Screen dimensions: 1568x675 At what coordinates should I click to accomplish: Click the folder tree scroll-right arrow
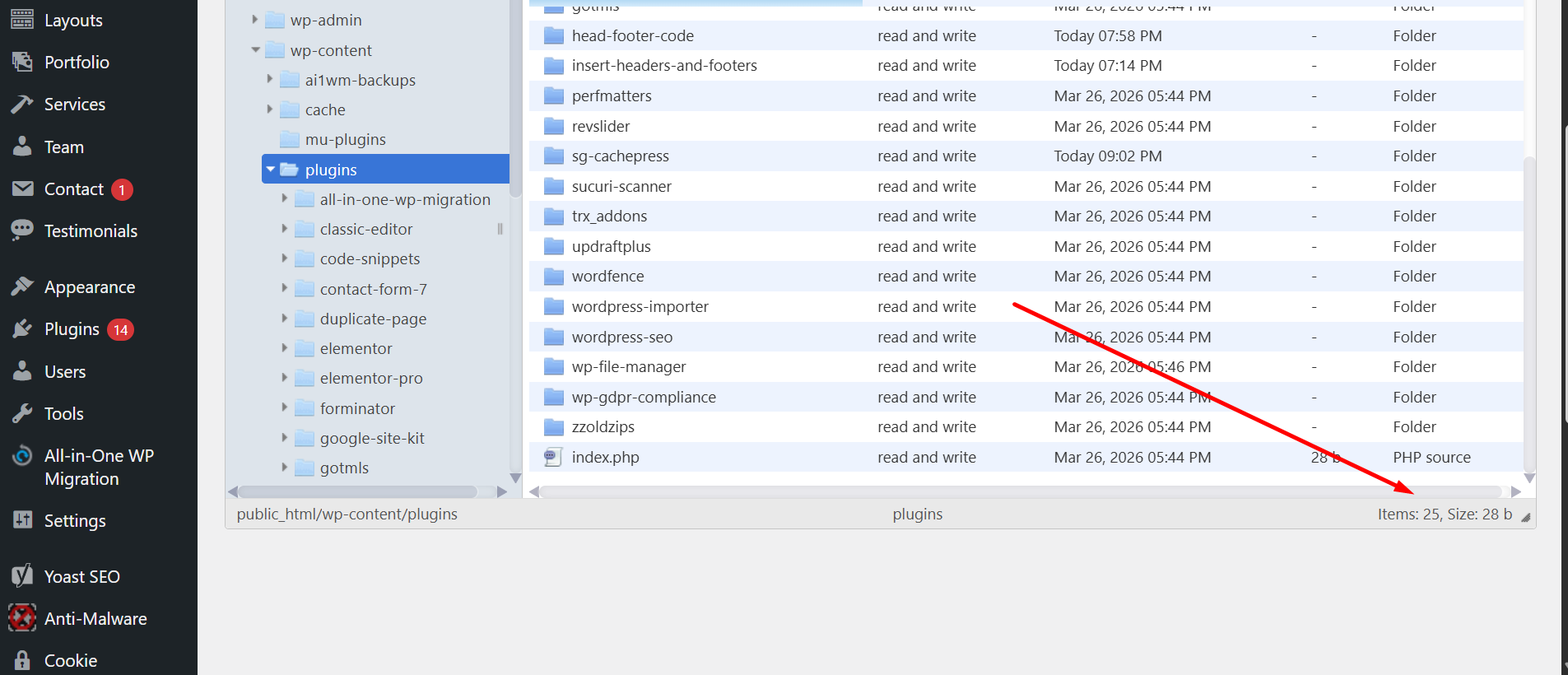(502, 491)
